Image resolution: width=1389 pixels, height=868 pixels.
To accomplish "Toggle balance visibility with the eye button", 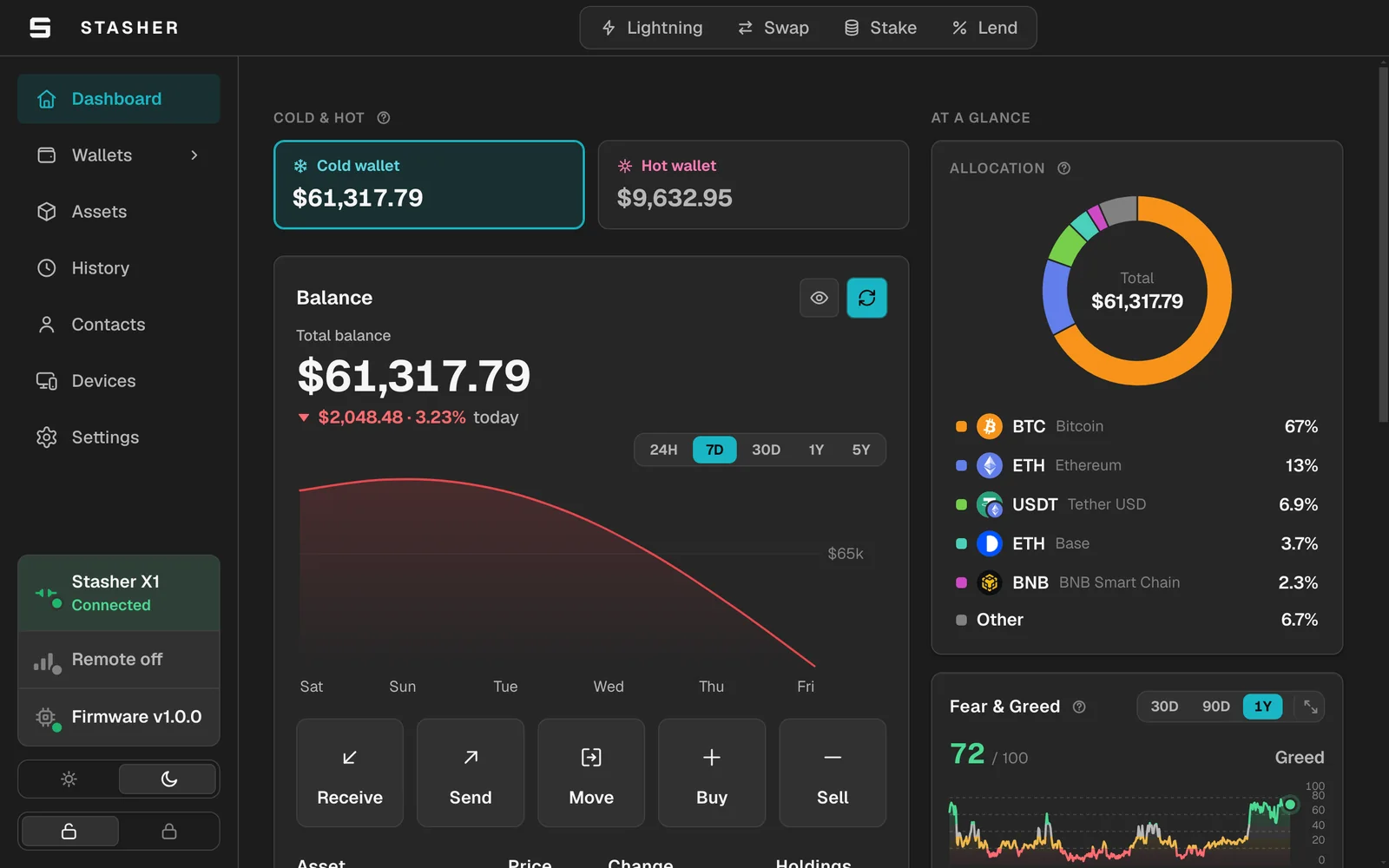I will (819, 298).
